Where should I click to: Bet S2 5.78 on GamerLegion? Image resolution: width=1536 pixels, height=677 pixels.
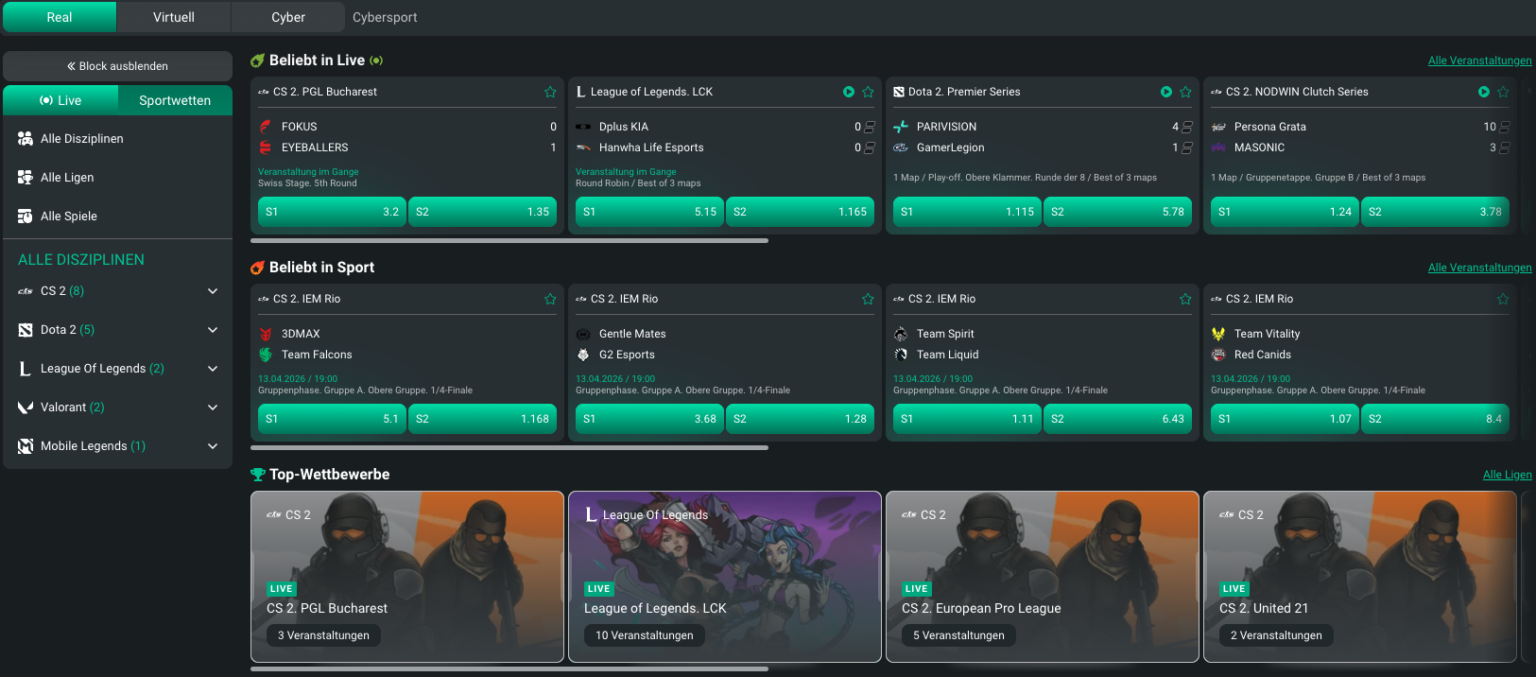[x=1118, y=212]
